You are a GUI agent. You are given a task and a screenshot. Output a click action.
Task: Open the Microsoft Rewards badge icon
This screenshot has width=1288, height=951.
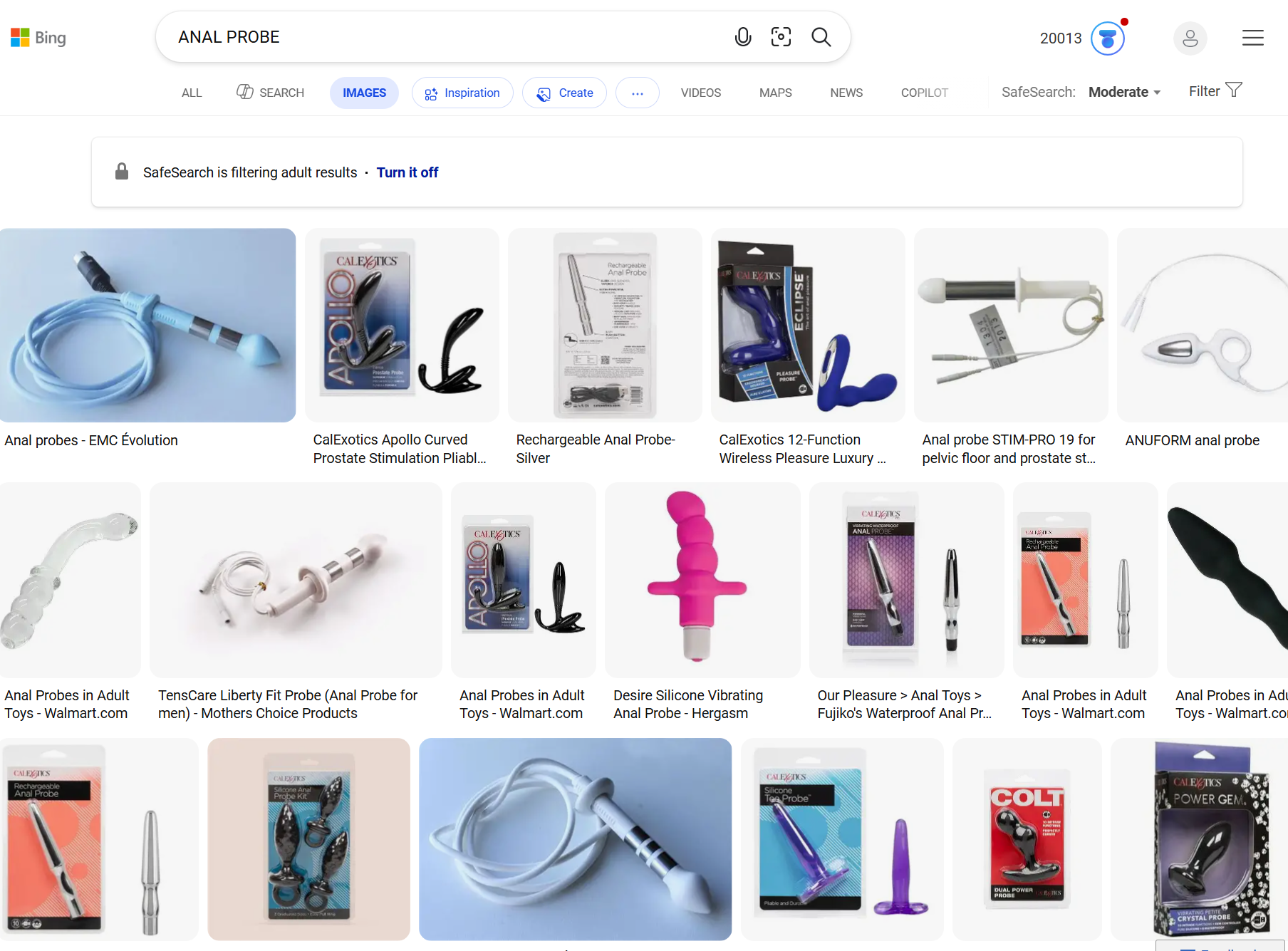click(x=1108, y=38)
